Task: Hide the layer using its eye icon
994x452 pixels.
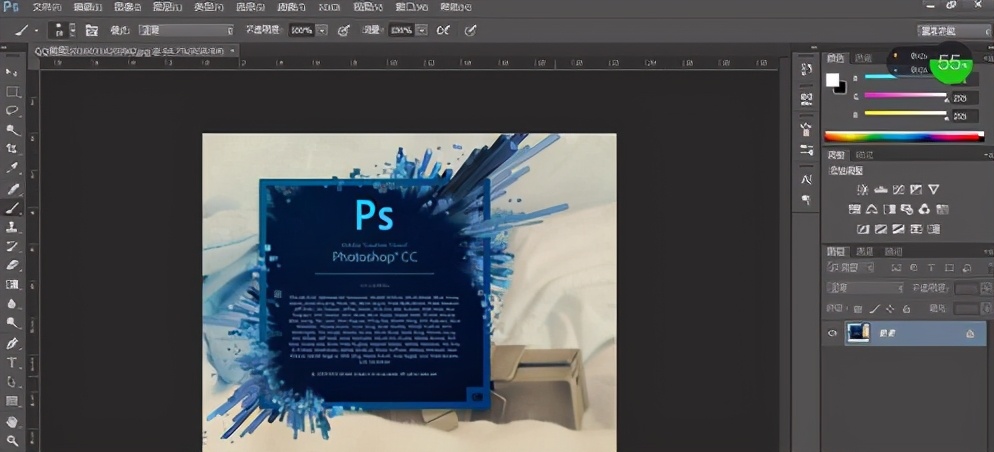Action: click(832, 333)
